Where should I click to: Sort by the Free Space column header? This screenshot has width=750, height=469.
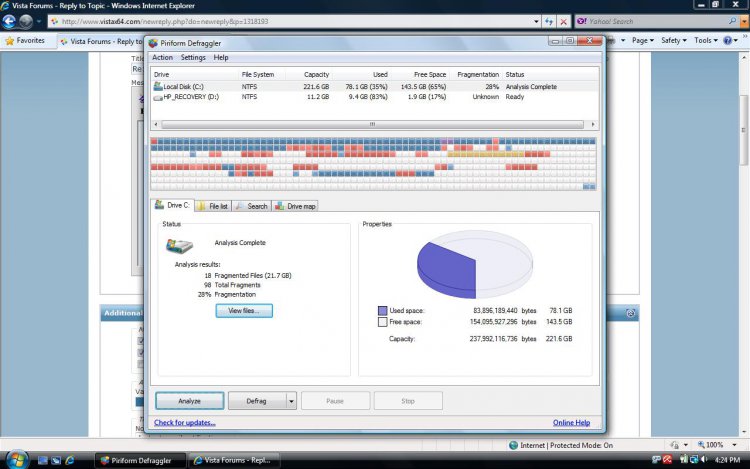point(430,75)
